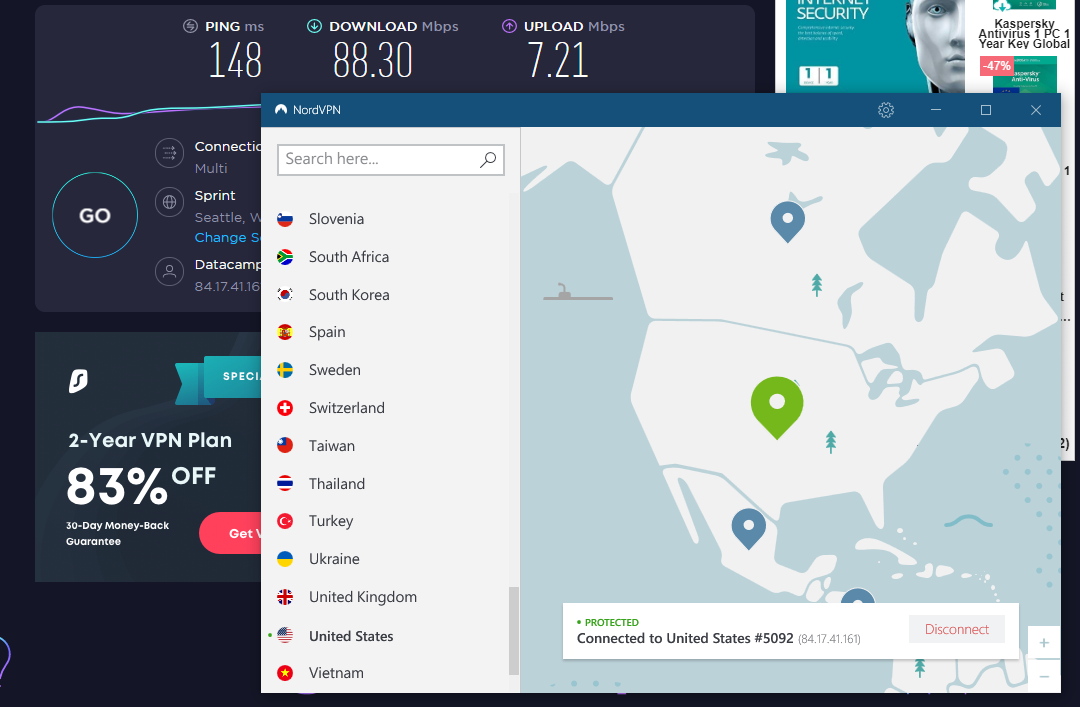Click the search magnifier icon in NordVPN
Viewport: 1080px width, 707px height.
point(488,160)
